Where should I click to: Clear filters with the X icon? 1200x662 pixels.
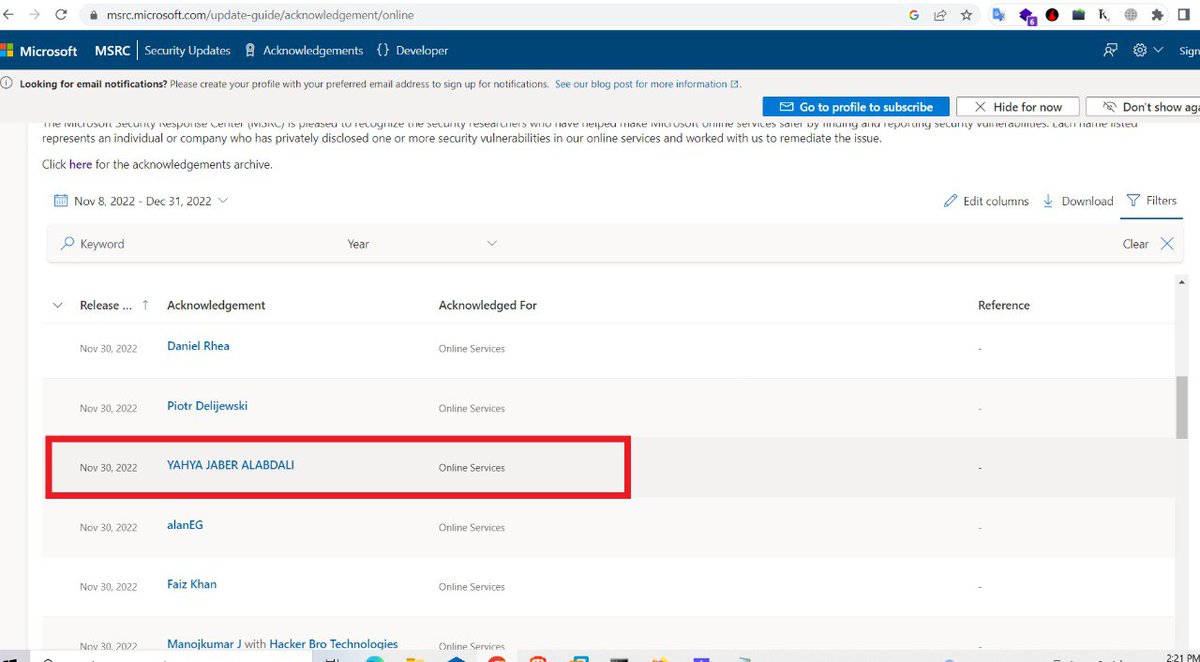[1166, 244]
